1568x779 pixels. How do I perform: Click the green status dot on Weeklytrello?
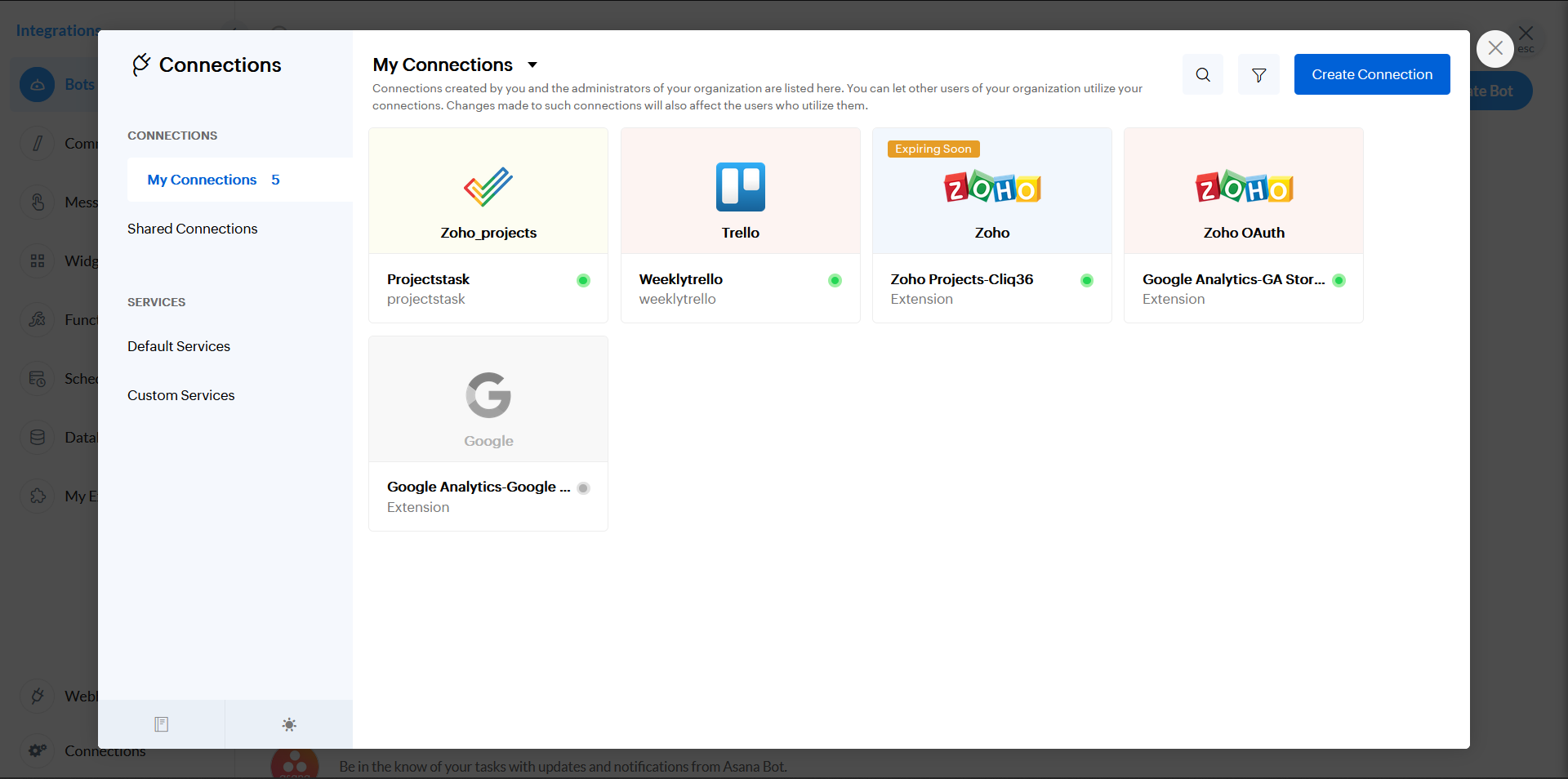835,280
